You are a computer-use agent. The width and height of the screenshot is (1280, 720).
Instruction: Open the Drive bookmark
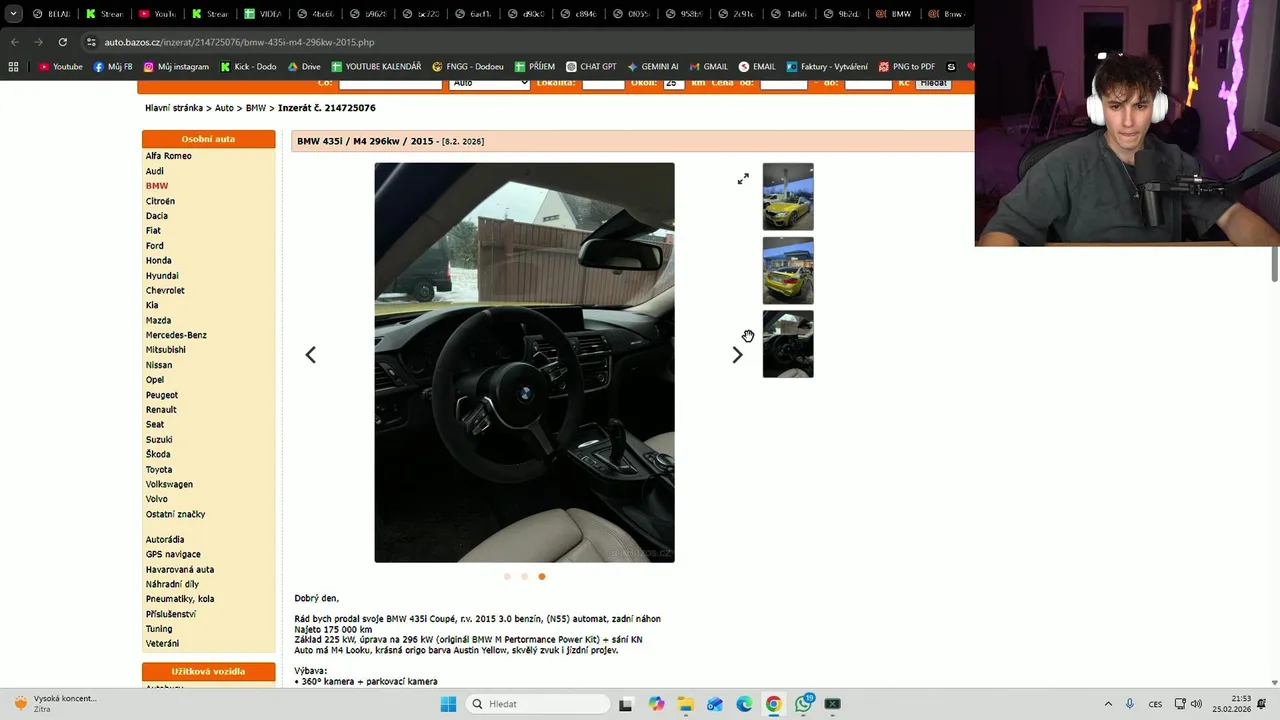[304, 67]
